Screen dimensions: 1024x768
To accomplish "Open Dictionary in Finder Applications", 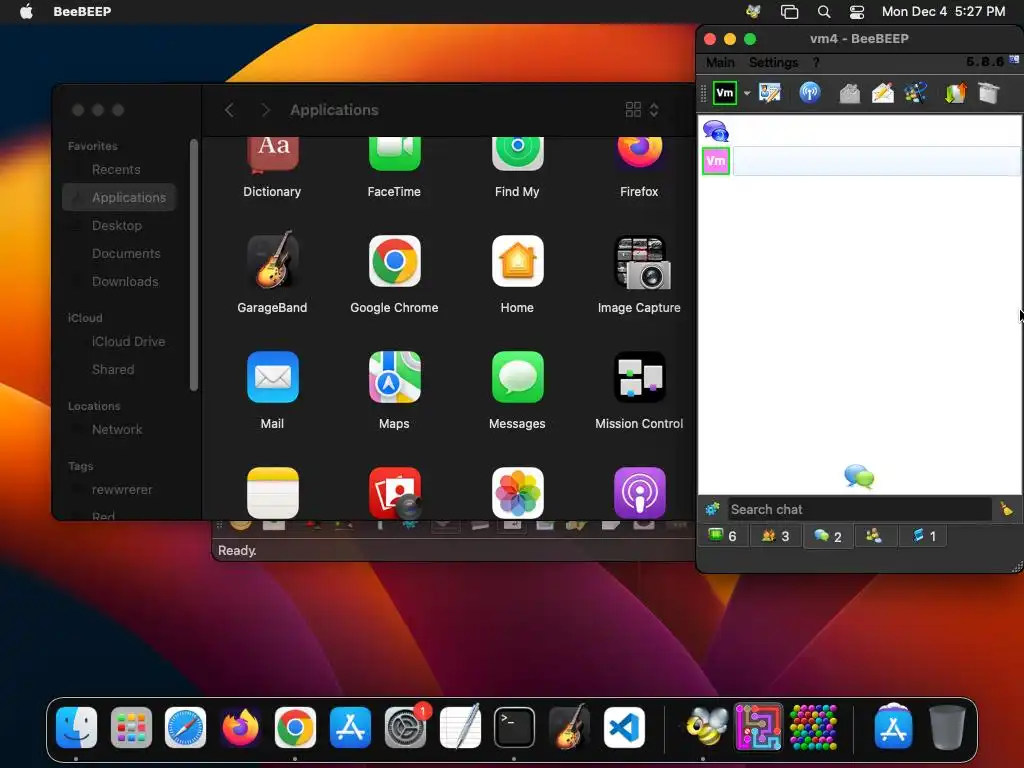I will (x=272, y=167).
